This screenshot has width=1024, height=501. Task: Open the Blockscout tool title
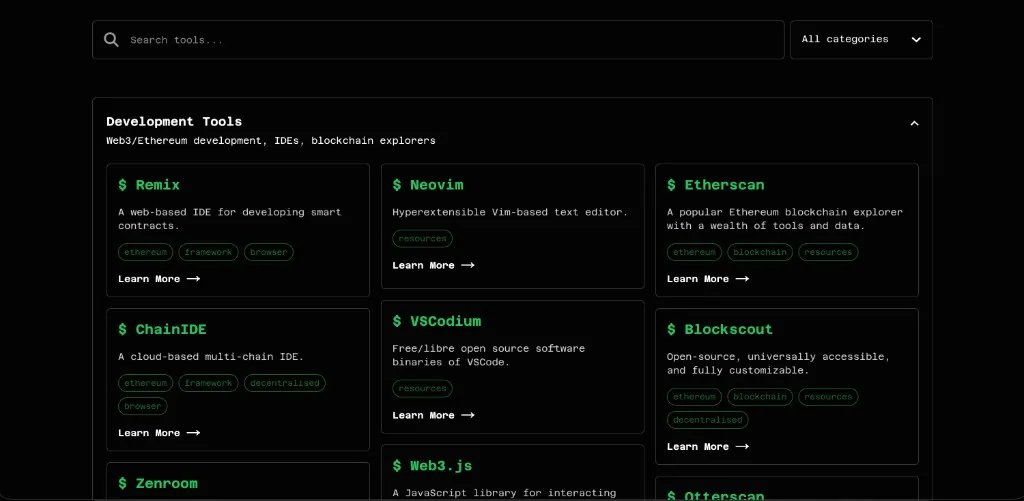pyautogui.click(x=727, y=329)
